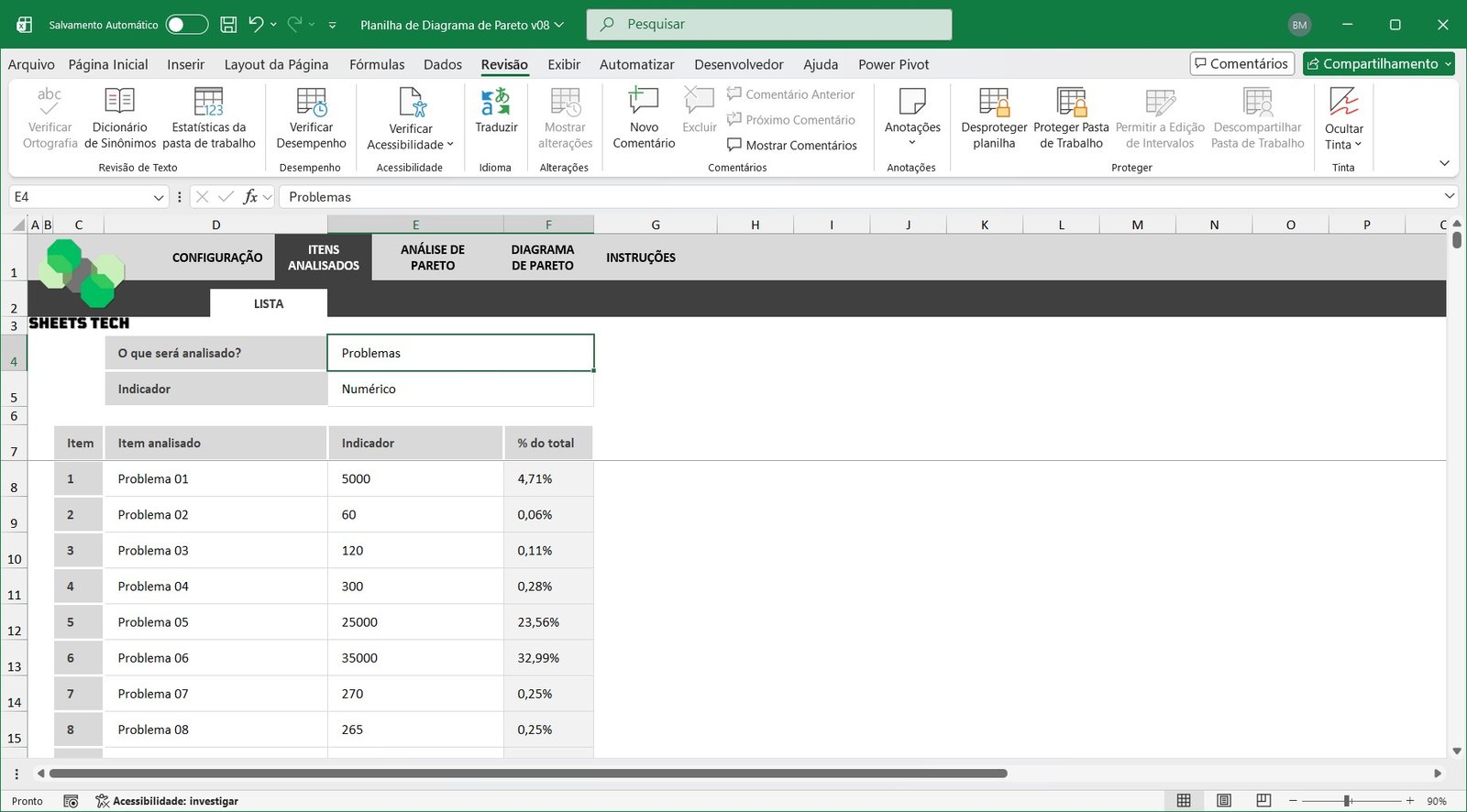Go to DIAGRAMA DE PARETO sheet section
Viewport: 1467px width, 812px height.
tap(543, 258)
